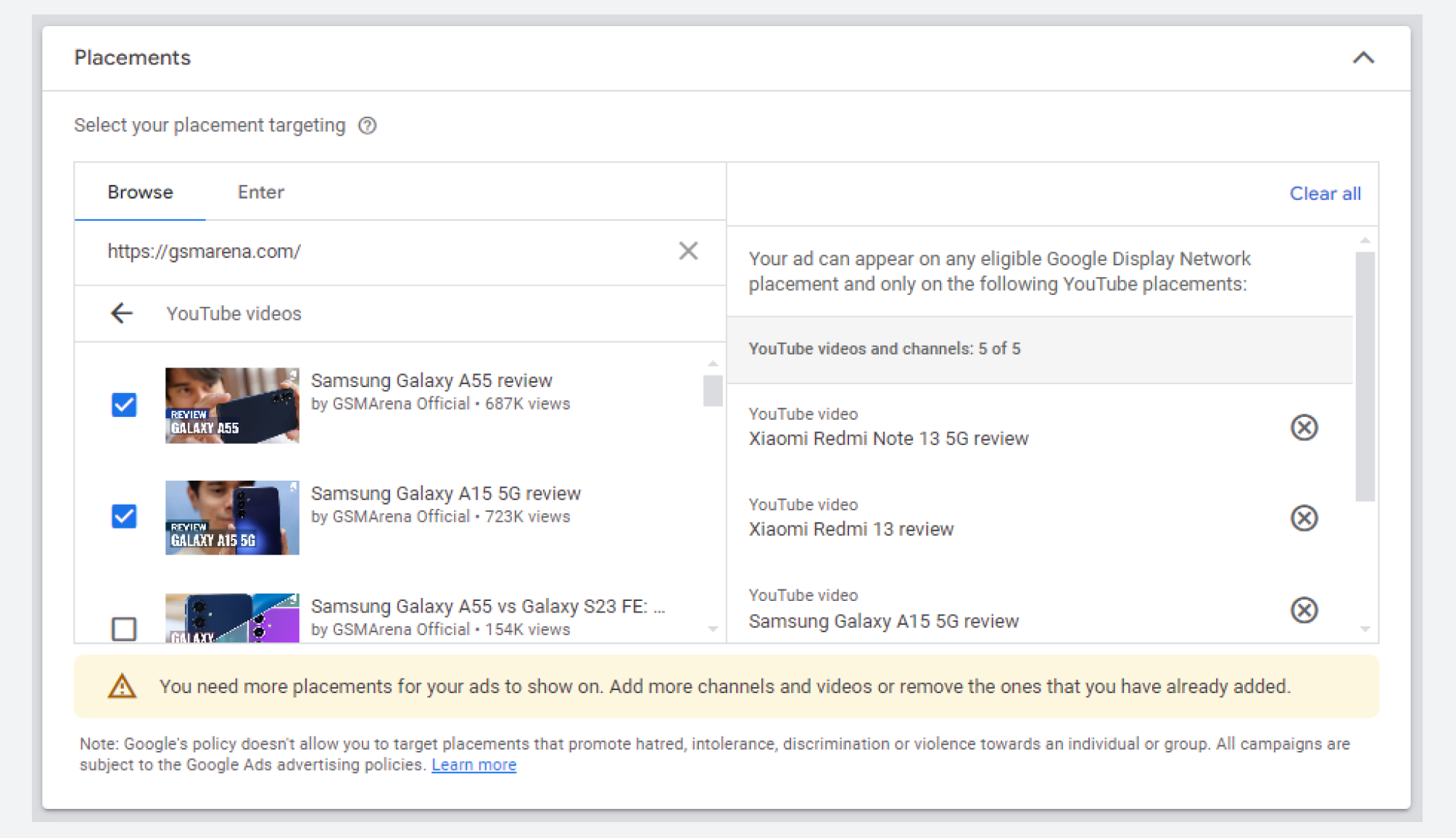Click the remove icon for Xiaomi Redmi 13 review

(1306, 518)
